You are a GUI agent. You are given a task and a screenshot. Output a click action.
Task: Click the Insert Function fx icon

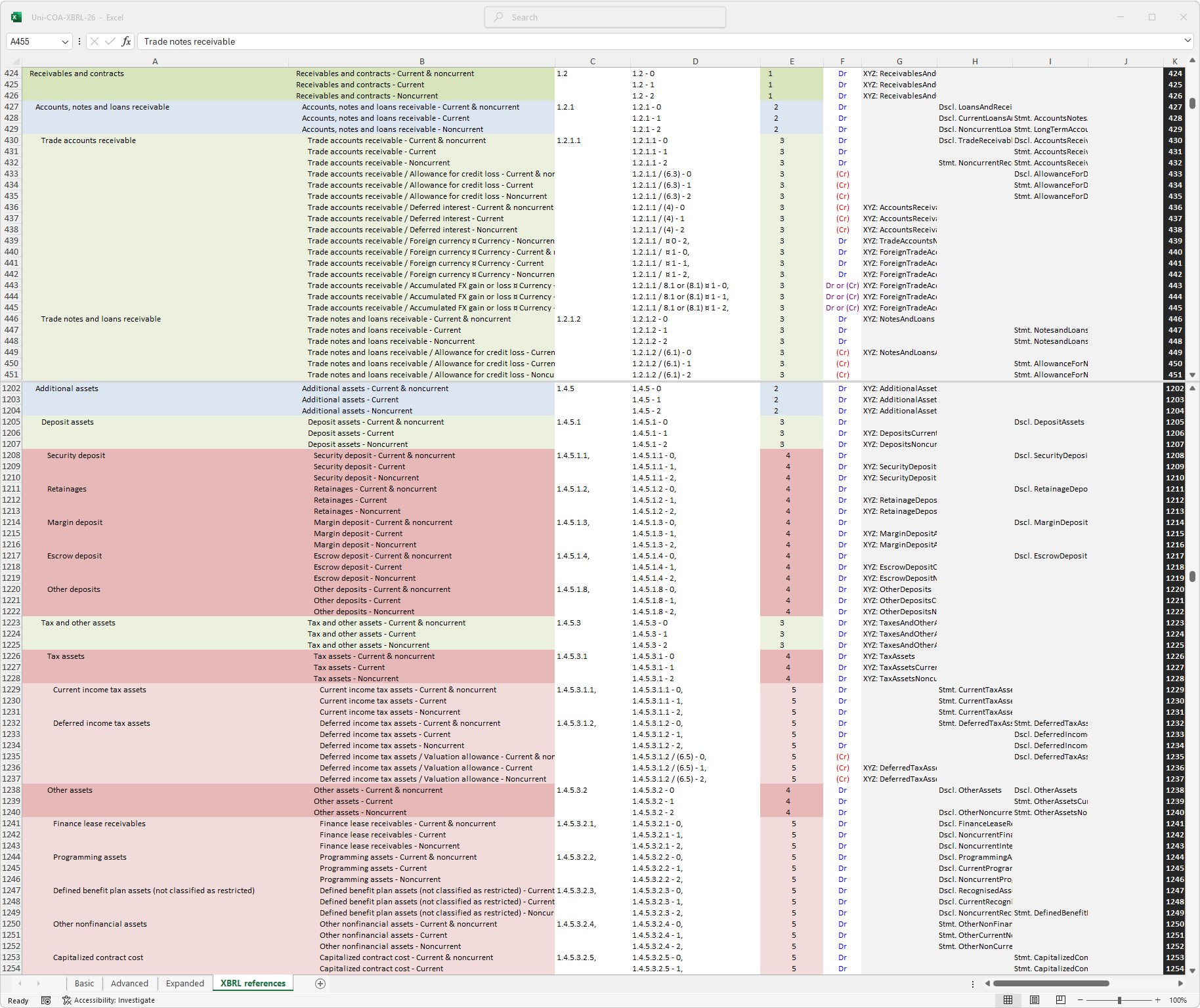[x=126, y=41]
